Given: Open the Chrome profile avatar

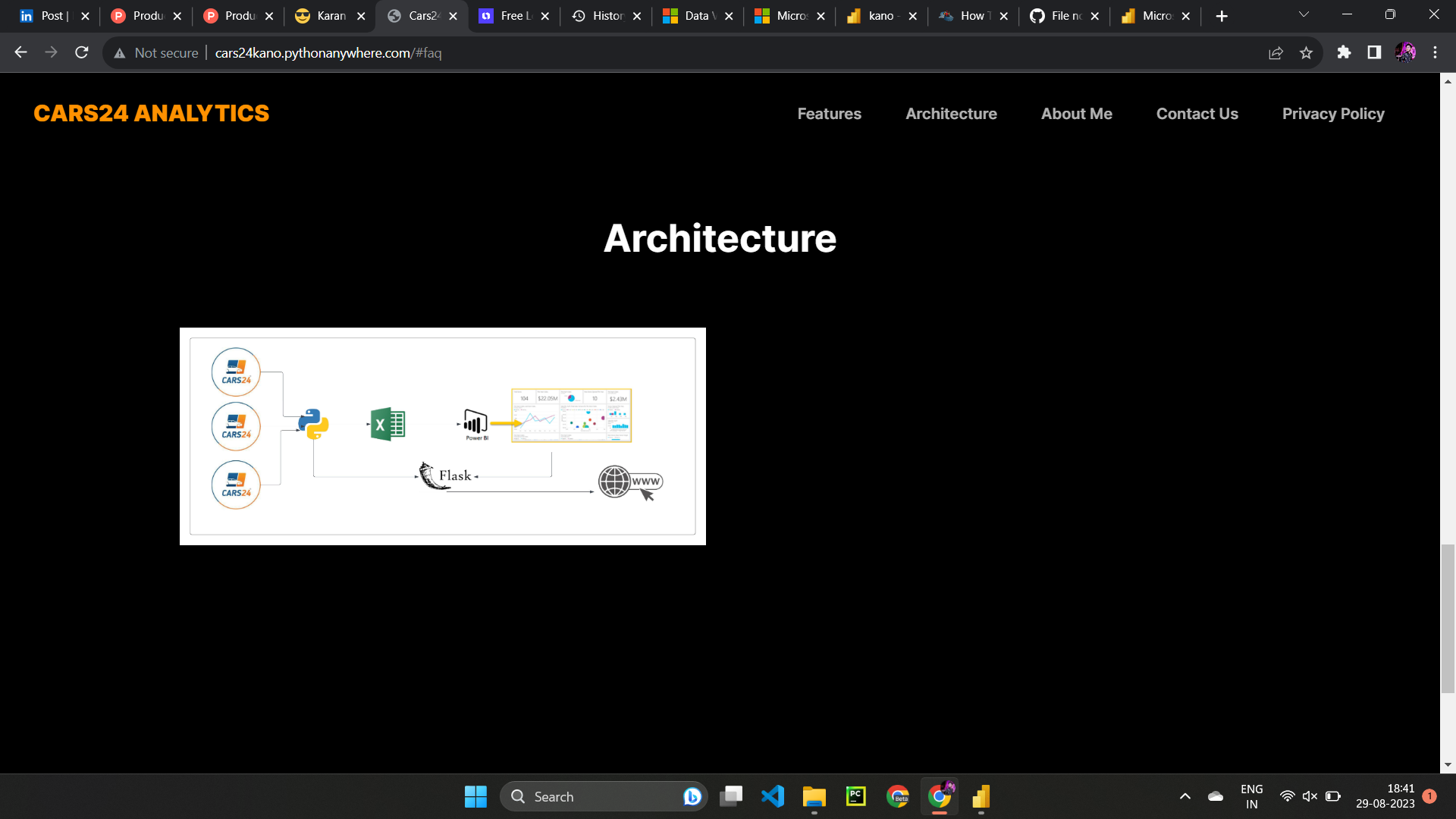Looking at the screenshot, I should tap(1405, 52).
